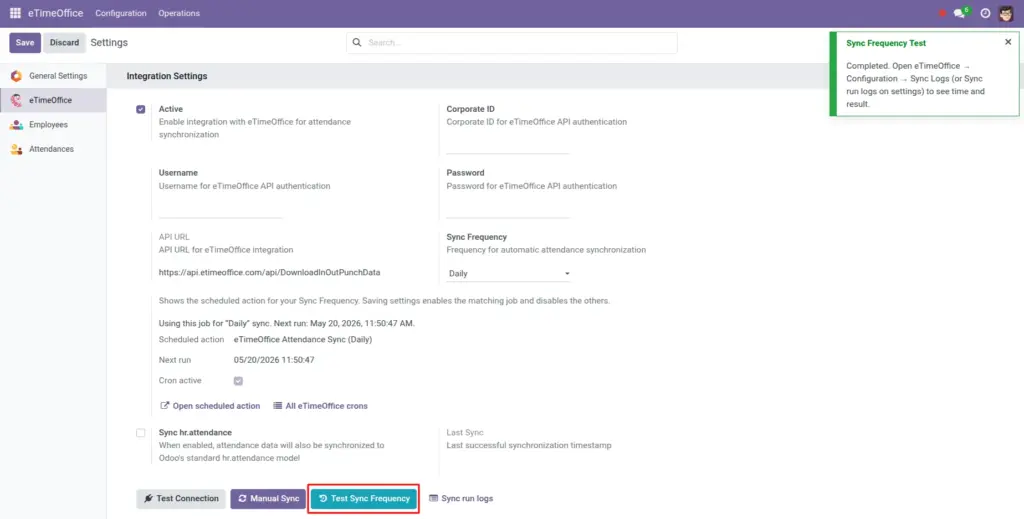Toggle the Cron active checkbox
The height and width of the screenshot is (519, 1024).
tap(238, 381)
